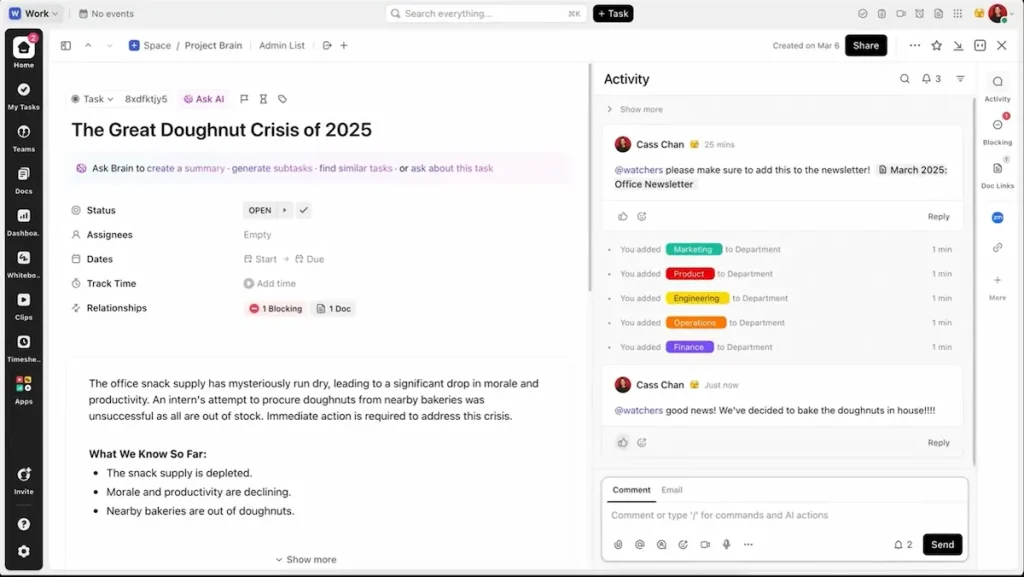Click the Docs sidebar icon

tap(24, 174)
